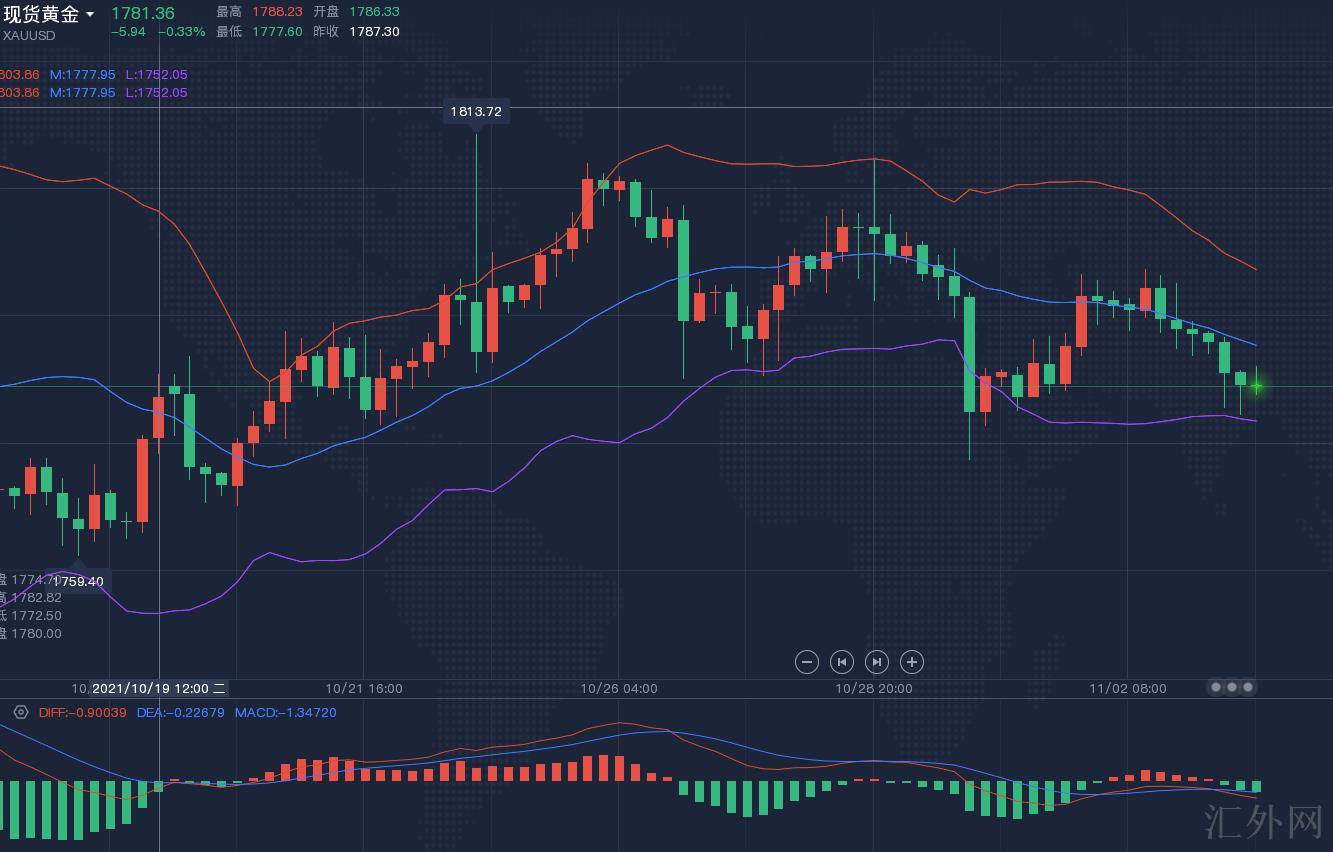Zoom in the chart with plus icon
The height and width of the screenshot is (852, 1333).
tap(912, 662)
